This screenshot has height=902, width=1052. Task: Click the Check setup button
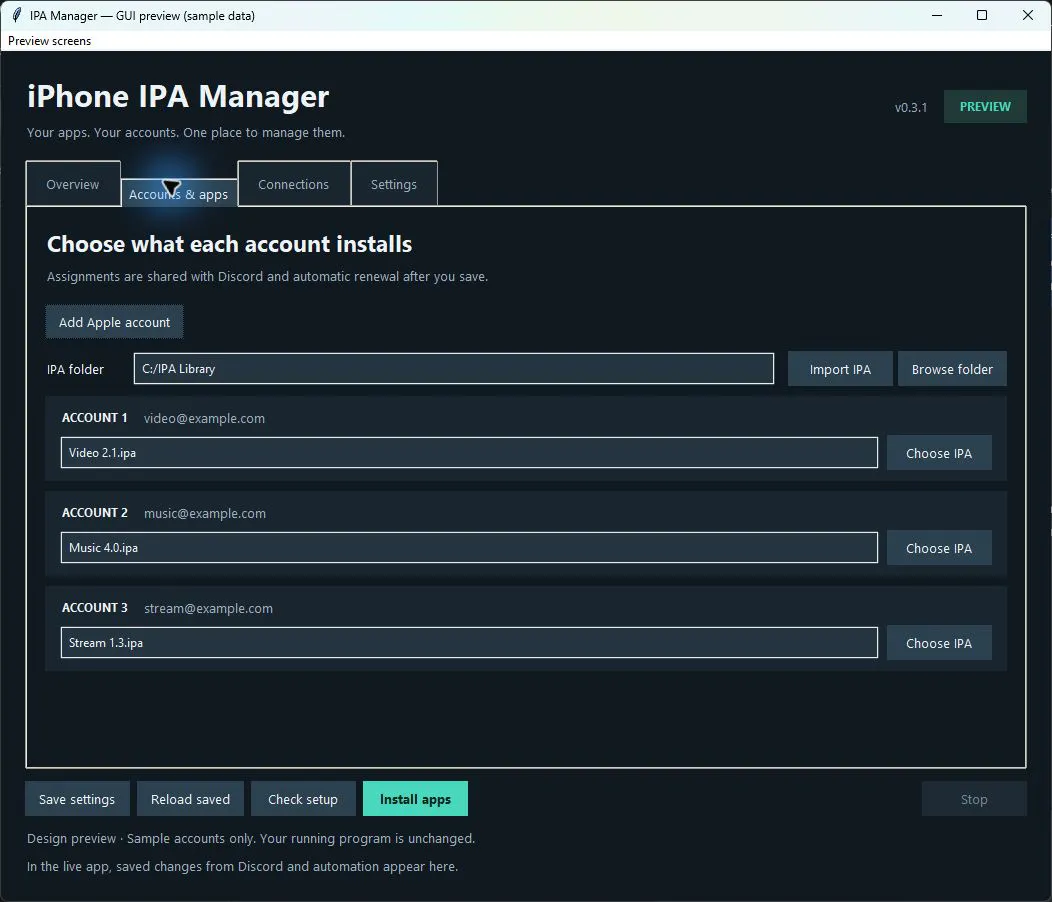(x=303, y=799)
